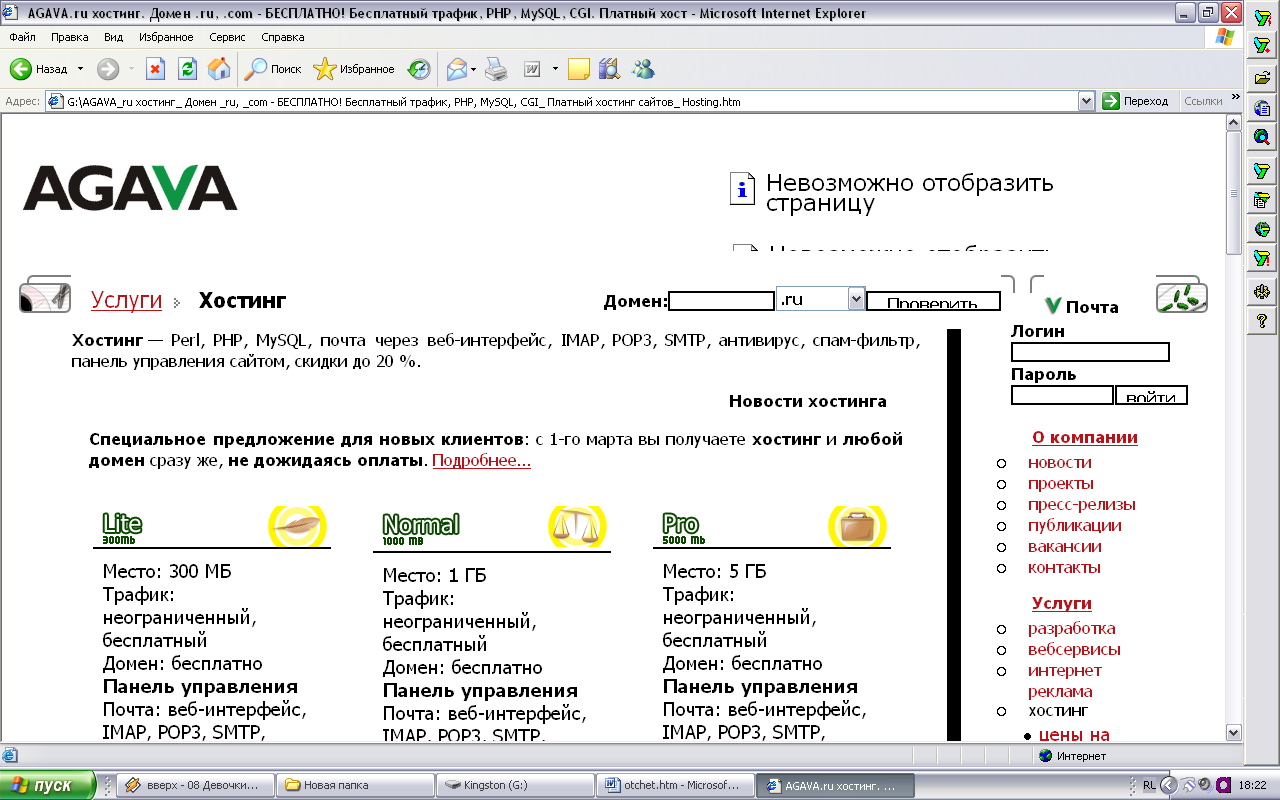Screen dimensions: 1280x800
Task: Open Услуги breadcrumb link beside Хостинг
Action: tap(126, 300)
